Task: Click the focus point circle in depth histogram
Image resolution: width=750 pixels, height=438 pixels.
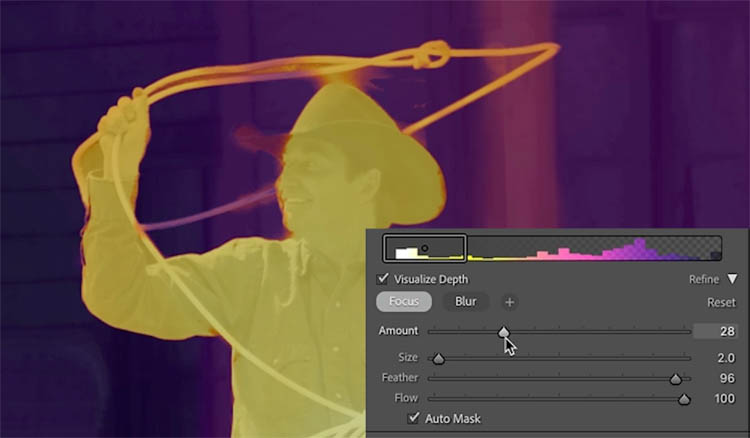Action: coord(424,248)
